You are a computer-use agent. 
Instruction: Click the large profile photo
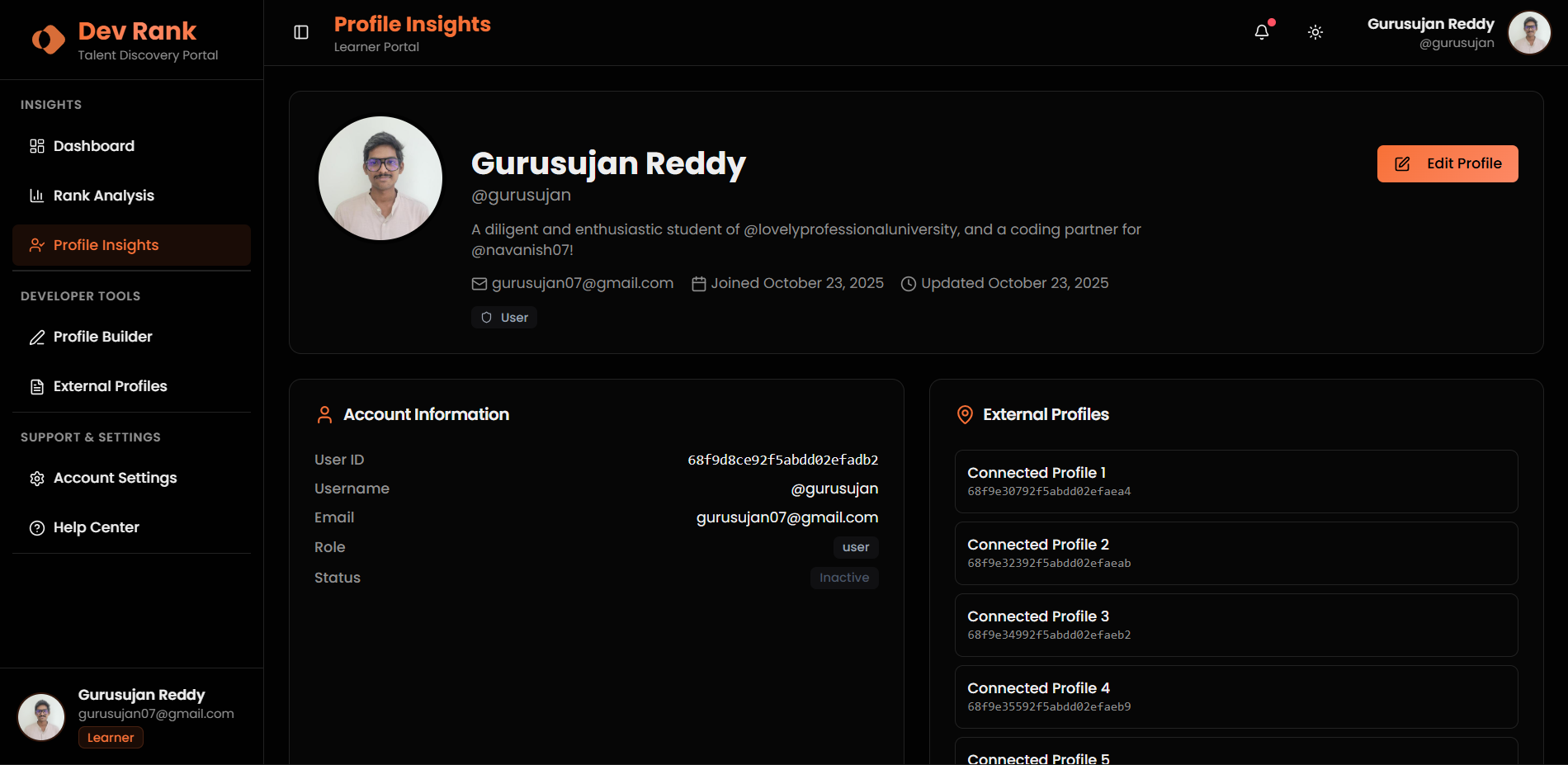[380, 178]
